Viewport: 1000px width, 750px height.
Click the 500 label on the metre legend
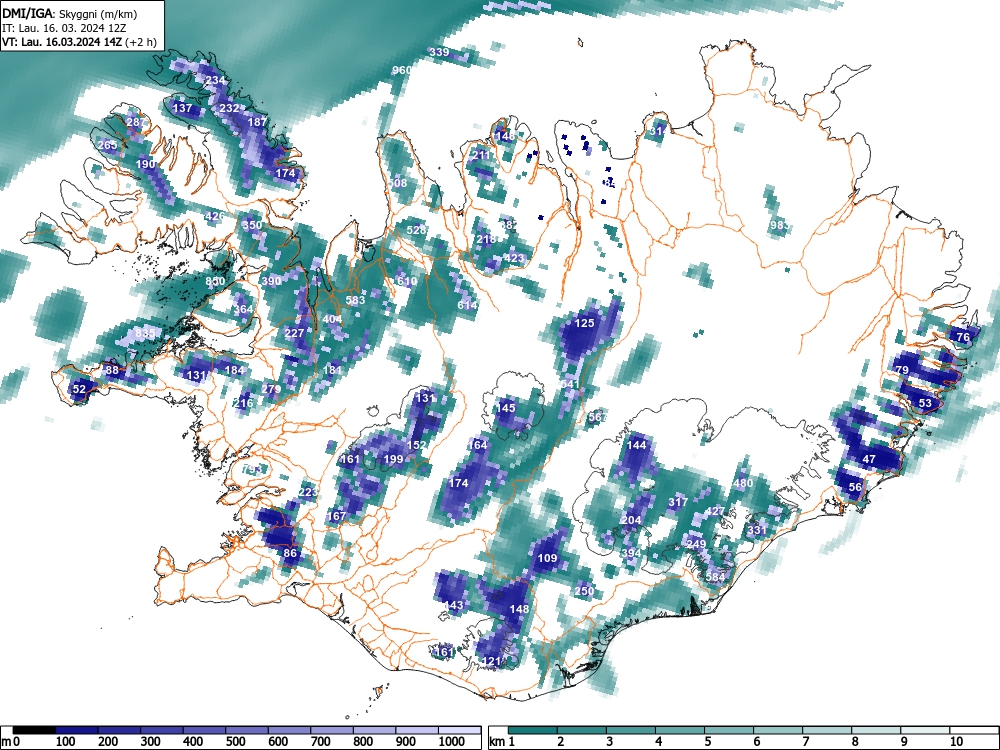(x=235, y=742)
